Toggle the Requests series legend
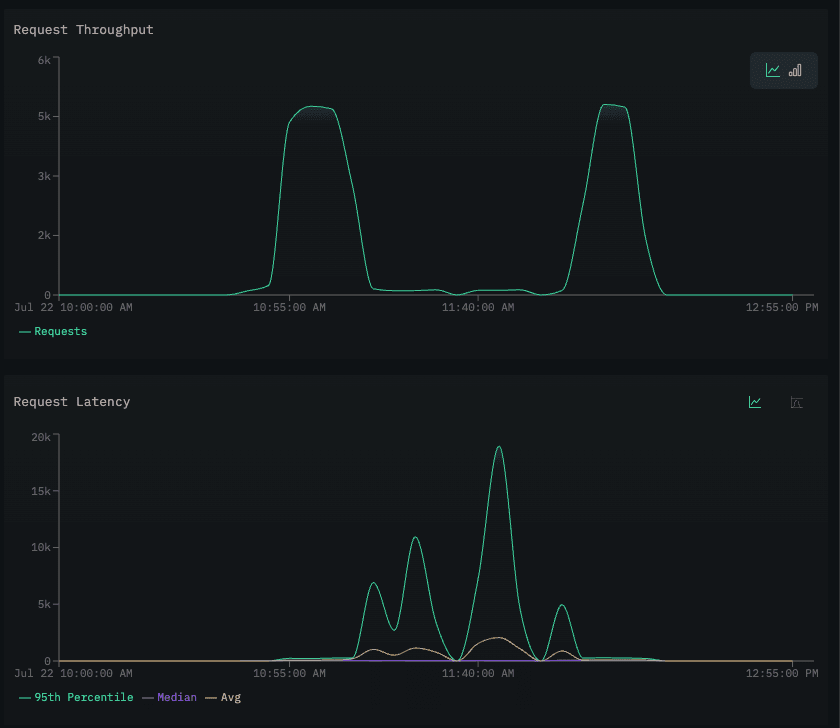Screen dimensions: 840x728 pos(53,332)
